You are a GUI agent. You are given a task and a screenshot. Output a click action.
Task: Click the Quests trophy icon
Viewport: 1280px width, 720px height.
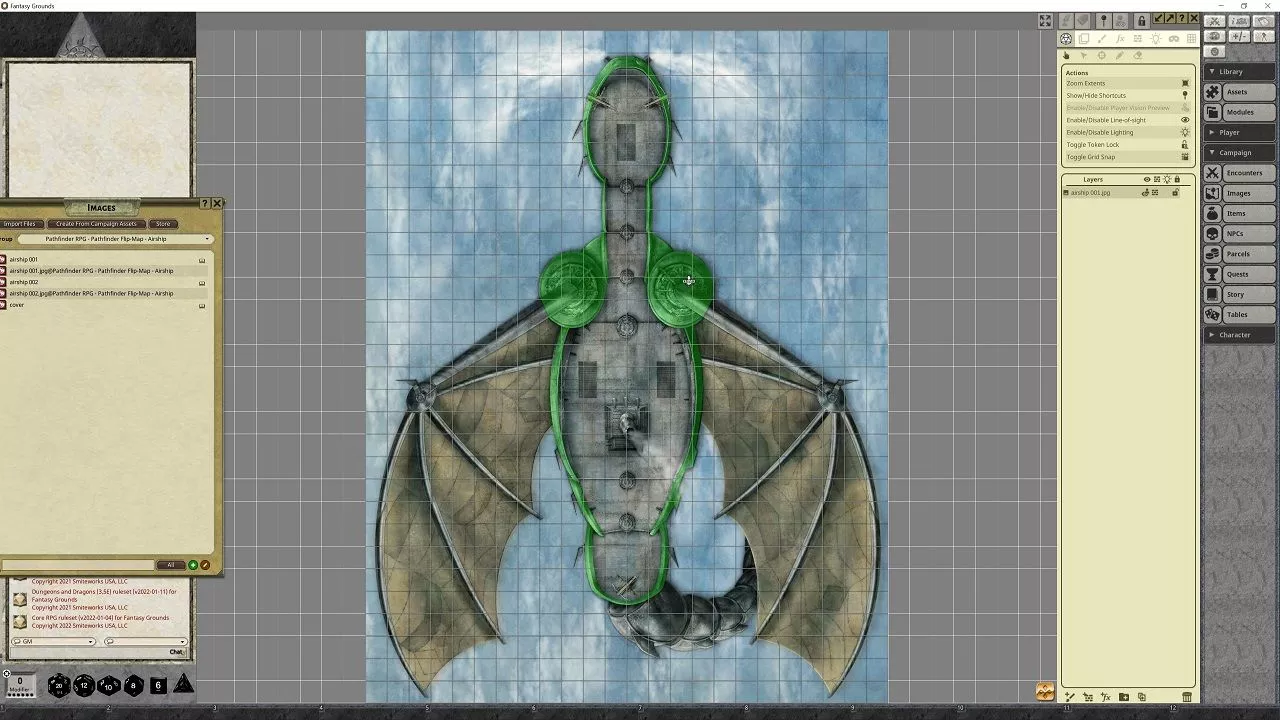(x=1213, y=274)
